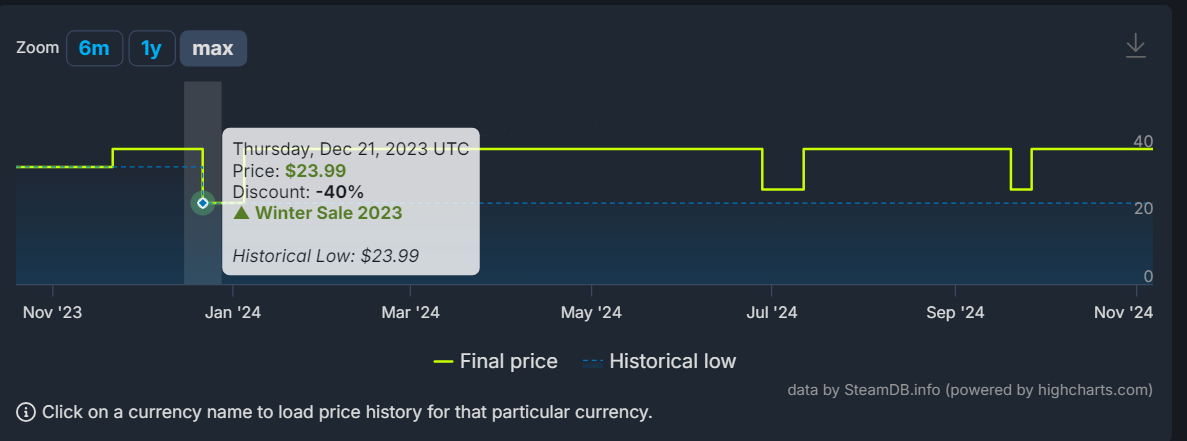Click the July 2024 price dip
The width and height of the screenshot is (1187, 441).
pos(782,188)
